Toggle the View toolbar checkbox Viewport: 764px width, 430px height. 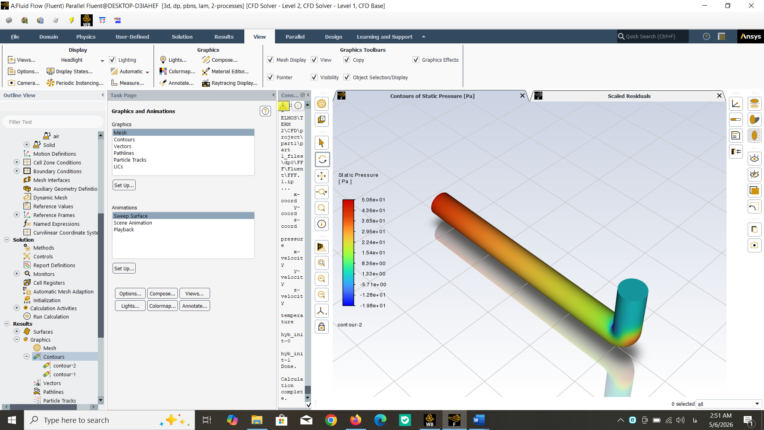pyautogui.click(x=314, y=60)
